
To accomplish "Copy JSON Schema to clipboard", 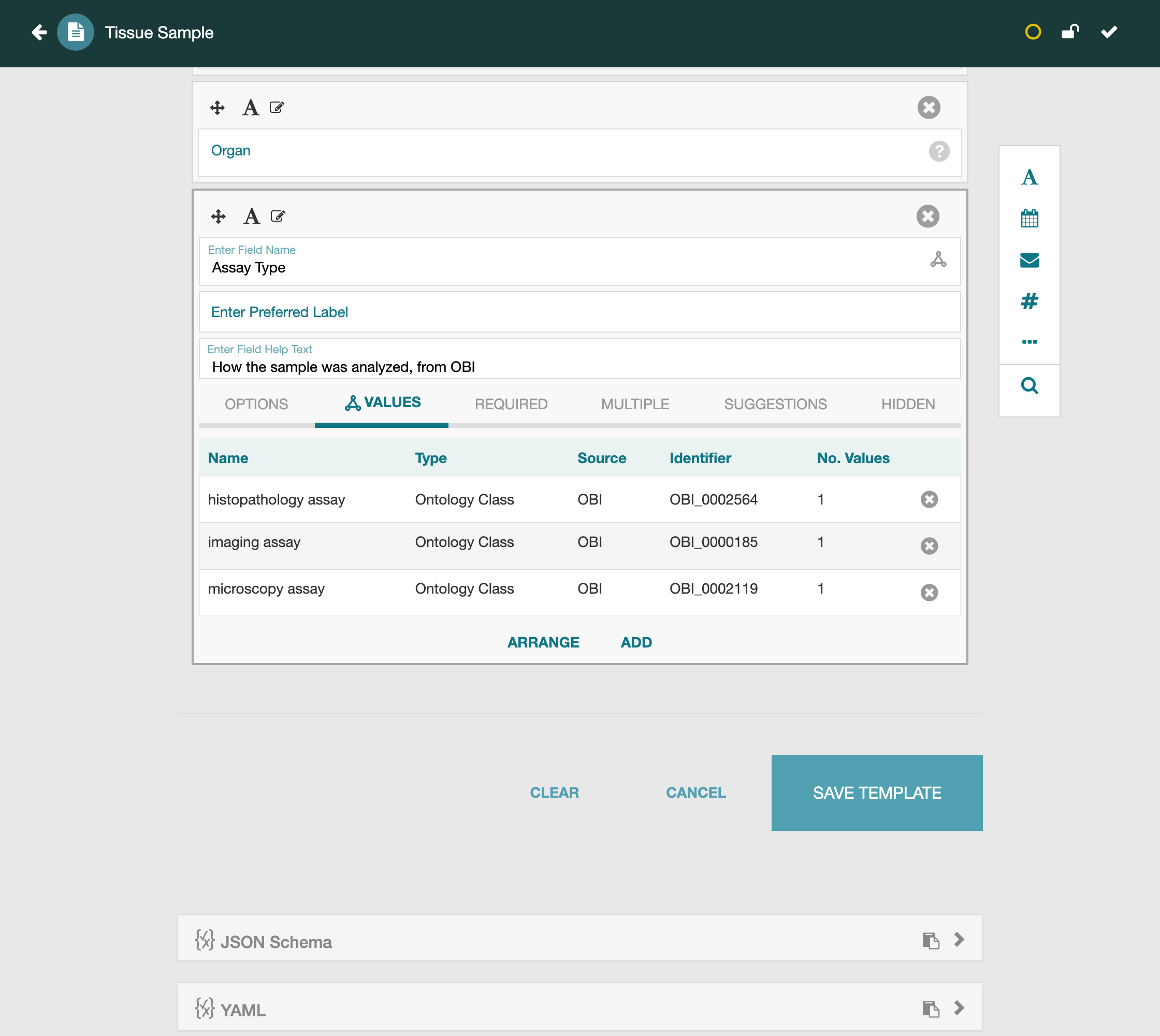I will tap(931, 940).
